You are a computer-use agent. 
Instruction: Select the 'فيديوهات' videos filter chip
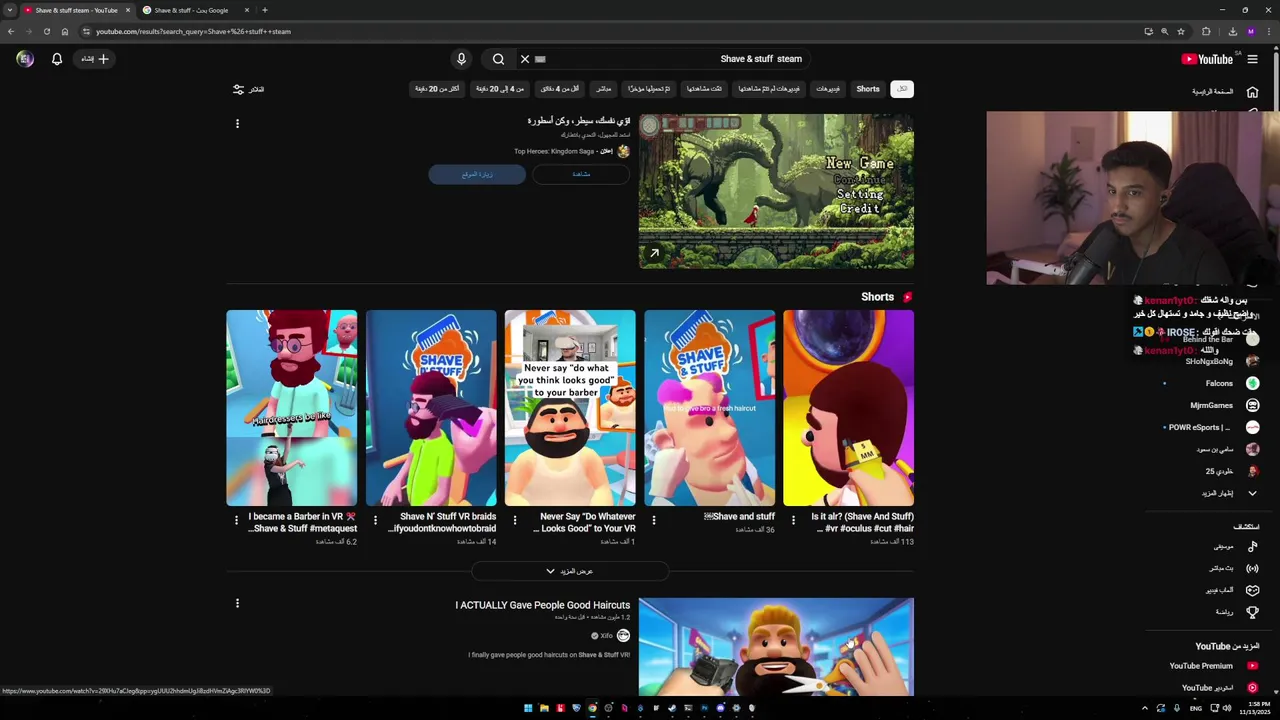pyautogui.click(x=828, y=89)
